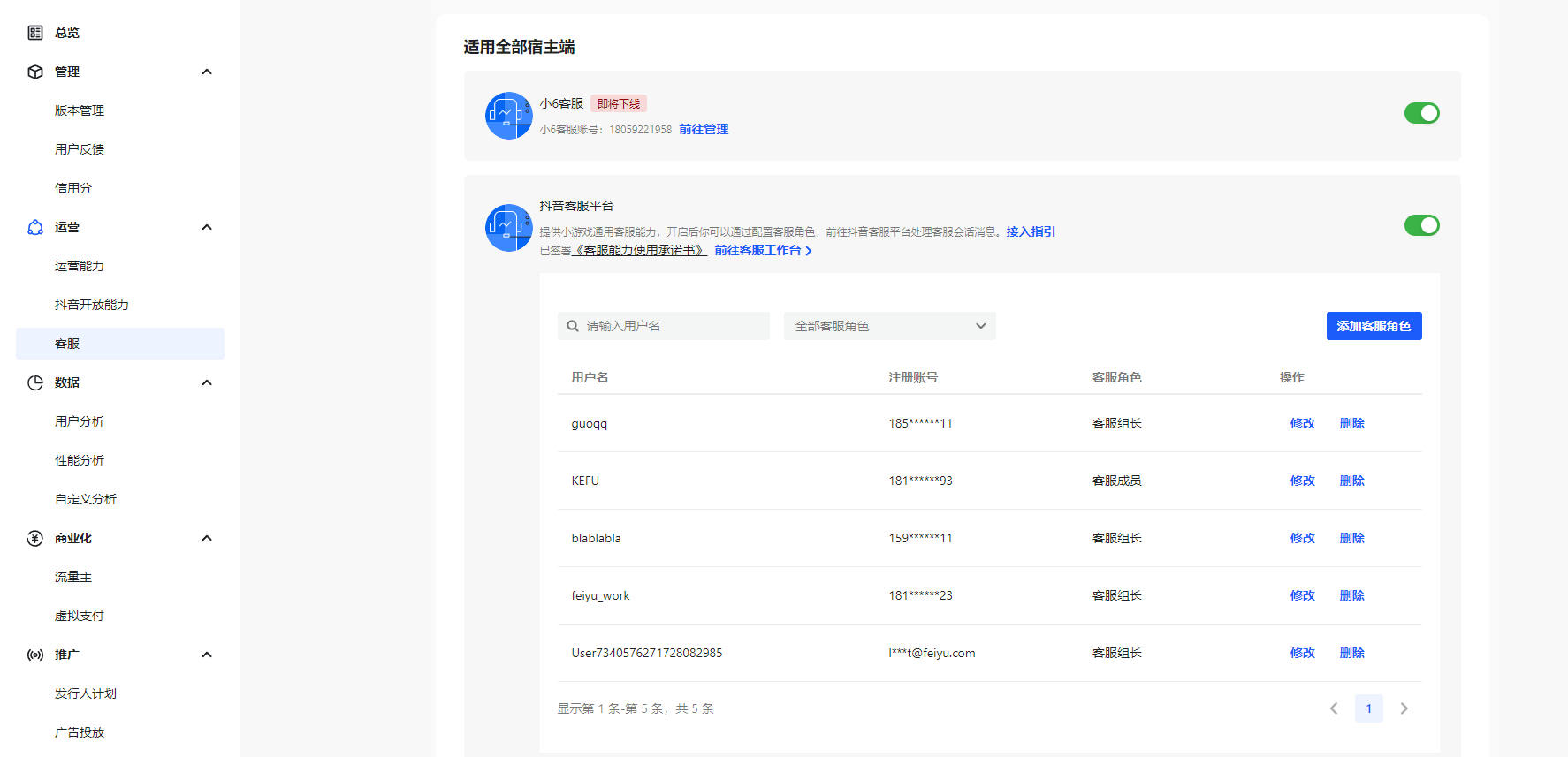This screenshot has width=1568, height=757.
Task: Click the 客服角色 column header
Action: pyautogui.click(x=1117, y=377)
